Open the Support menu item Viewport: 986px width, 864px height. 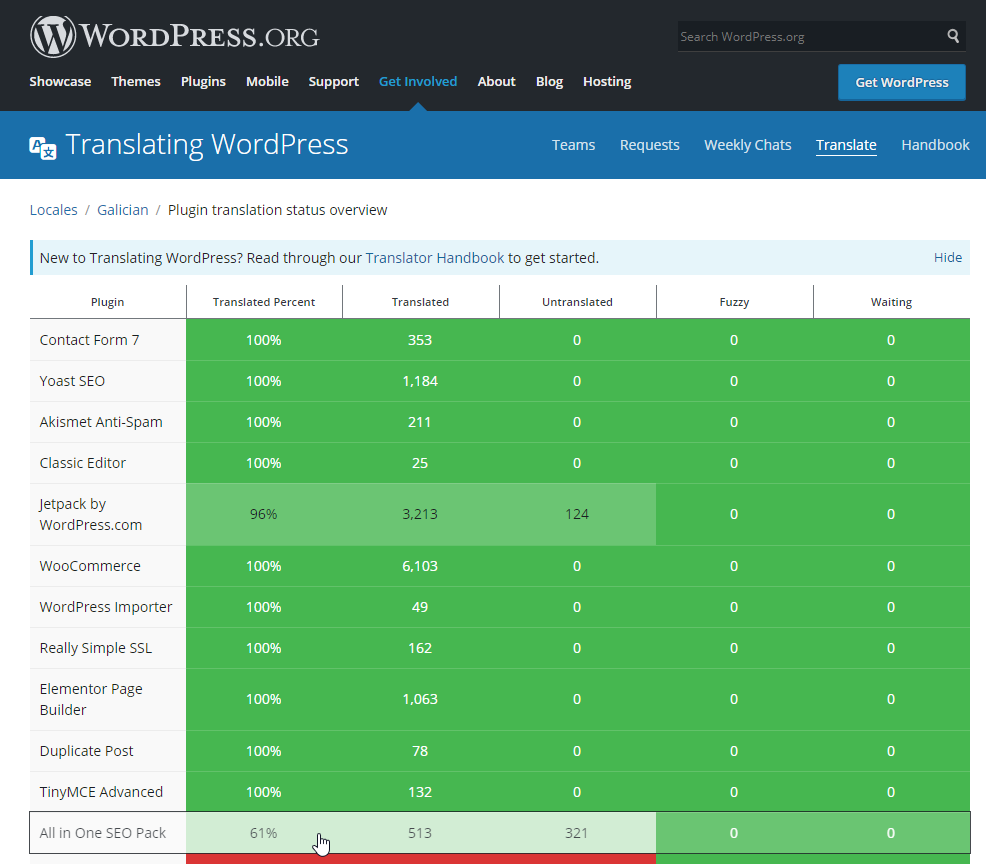click(x=333, y=82)
